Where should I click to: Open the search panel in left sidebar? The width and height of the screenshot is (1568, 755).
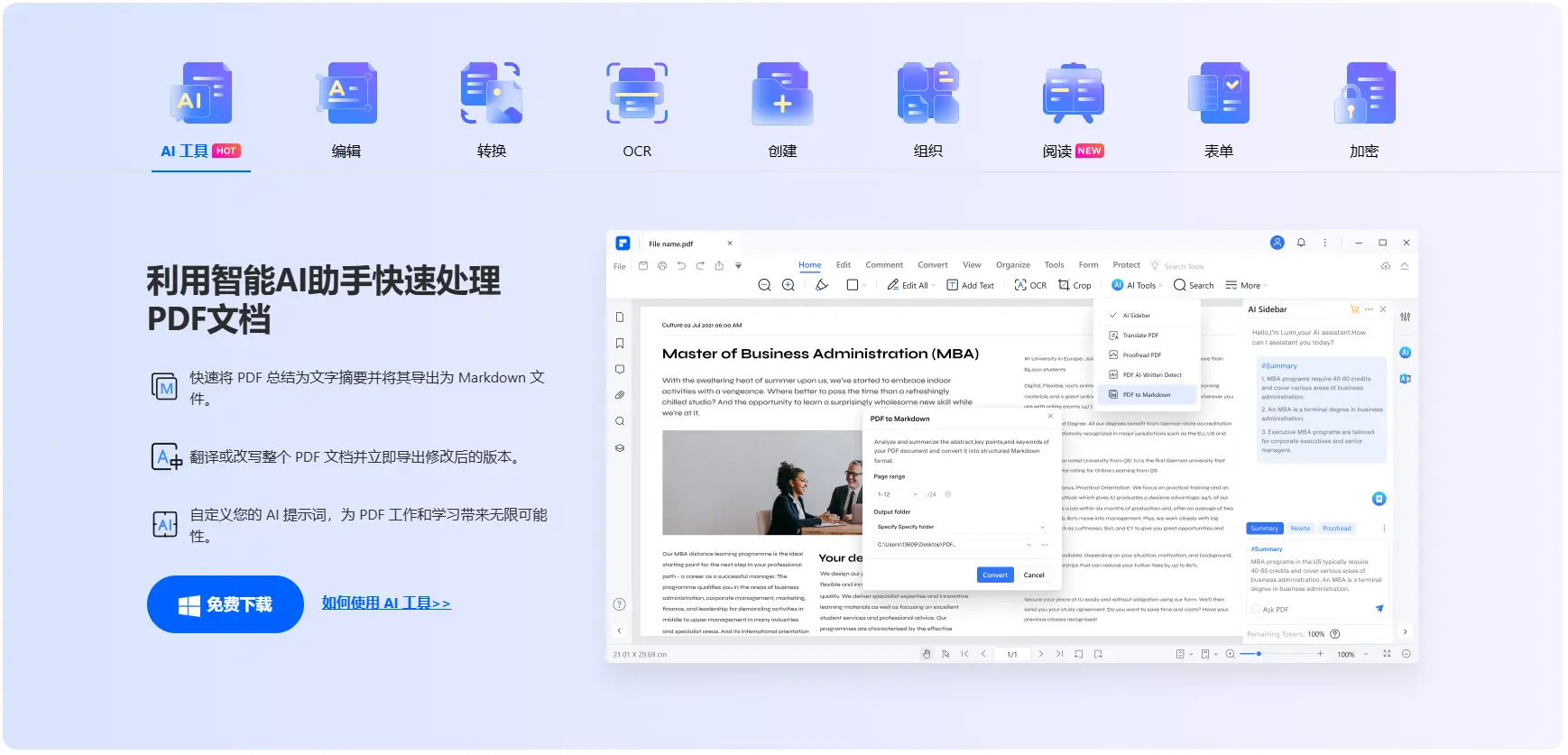coord(620,421)
